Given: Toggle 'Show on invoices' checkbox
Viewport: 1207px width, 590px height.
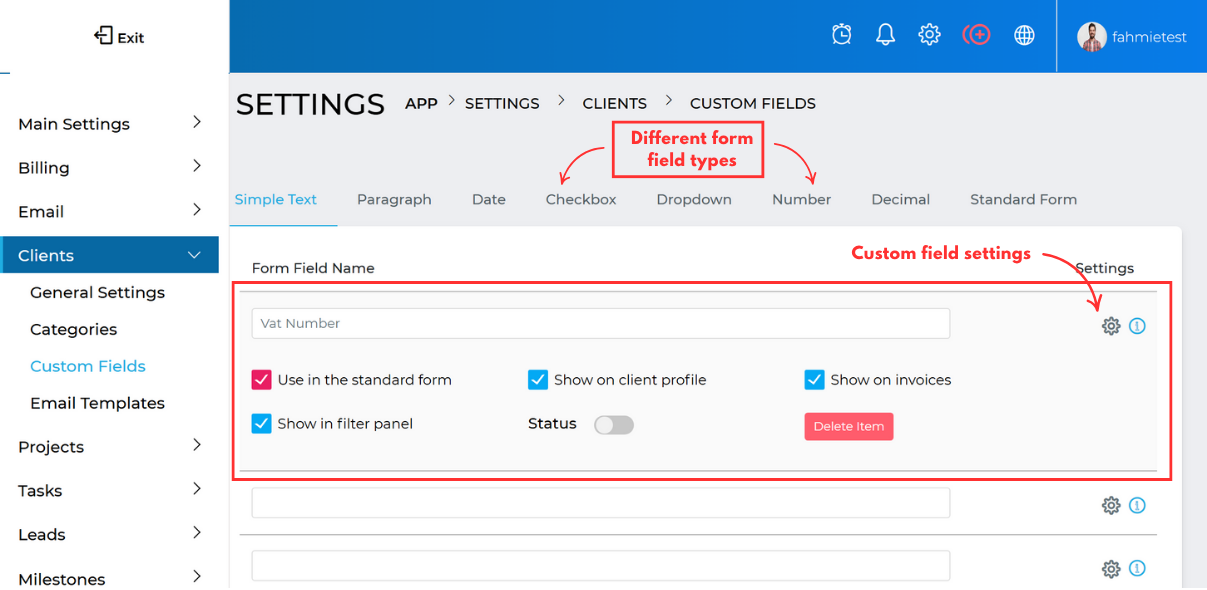Looking at the screenshot, I should [x=814, y=380].
